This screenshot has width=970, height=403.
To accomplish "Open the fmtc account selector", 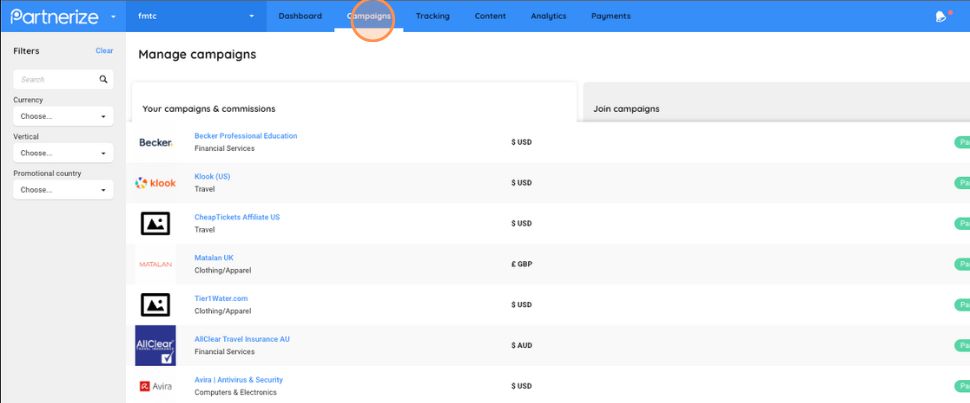I will point(195,16).
